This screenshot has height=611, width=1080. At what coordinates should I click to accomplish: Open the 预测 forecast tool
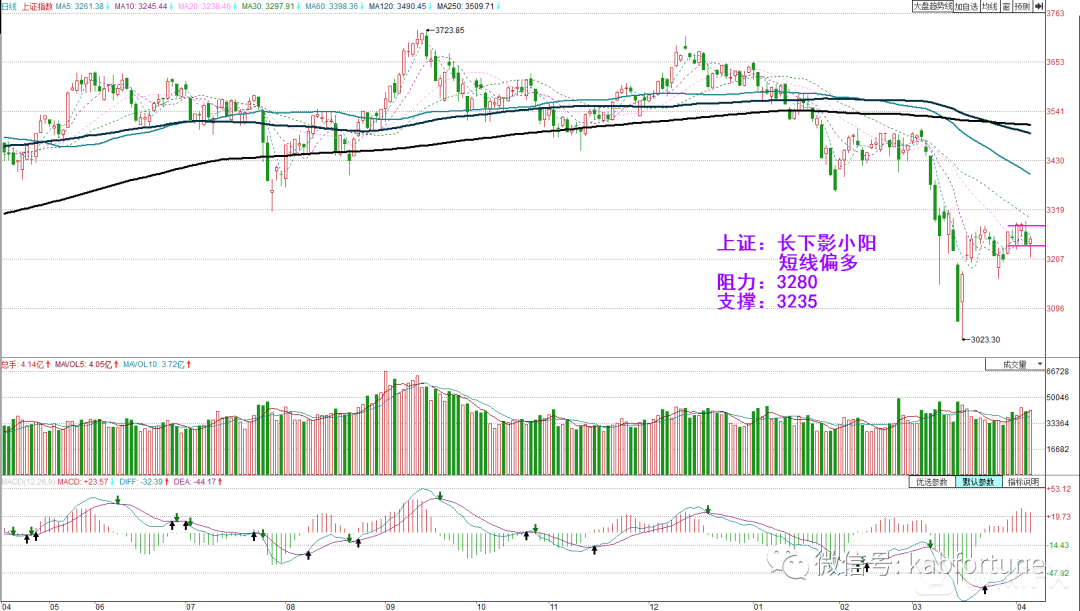pos(1021,6)
